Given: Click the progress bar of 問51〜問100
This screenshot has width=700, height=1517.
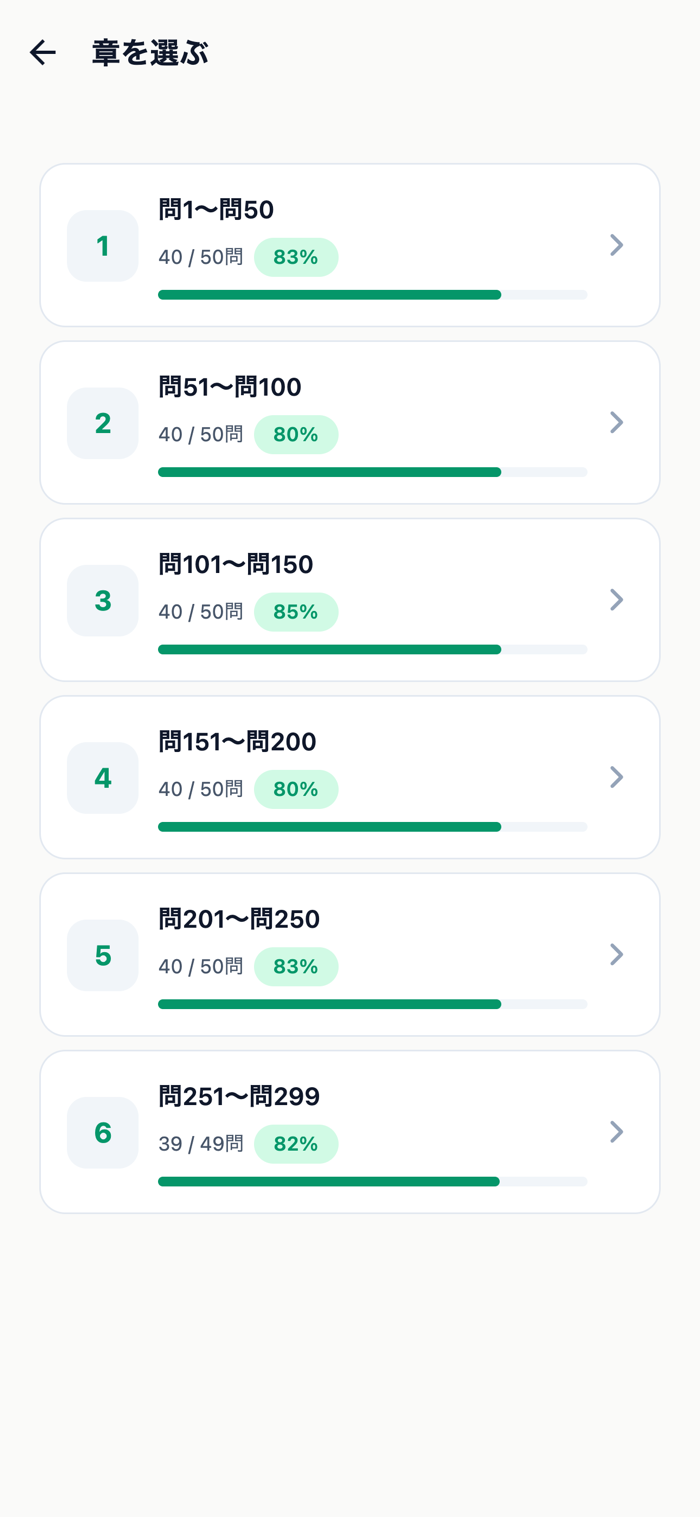Looking at the screenshot, I should pyautogui.click(x=372, y=472).
